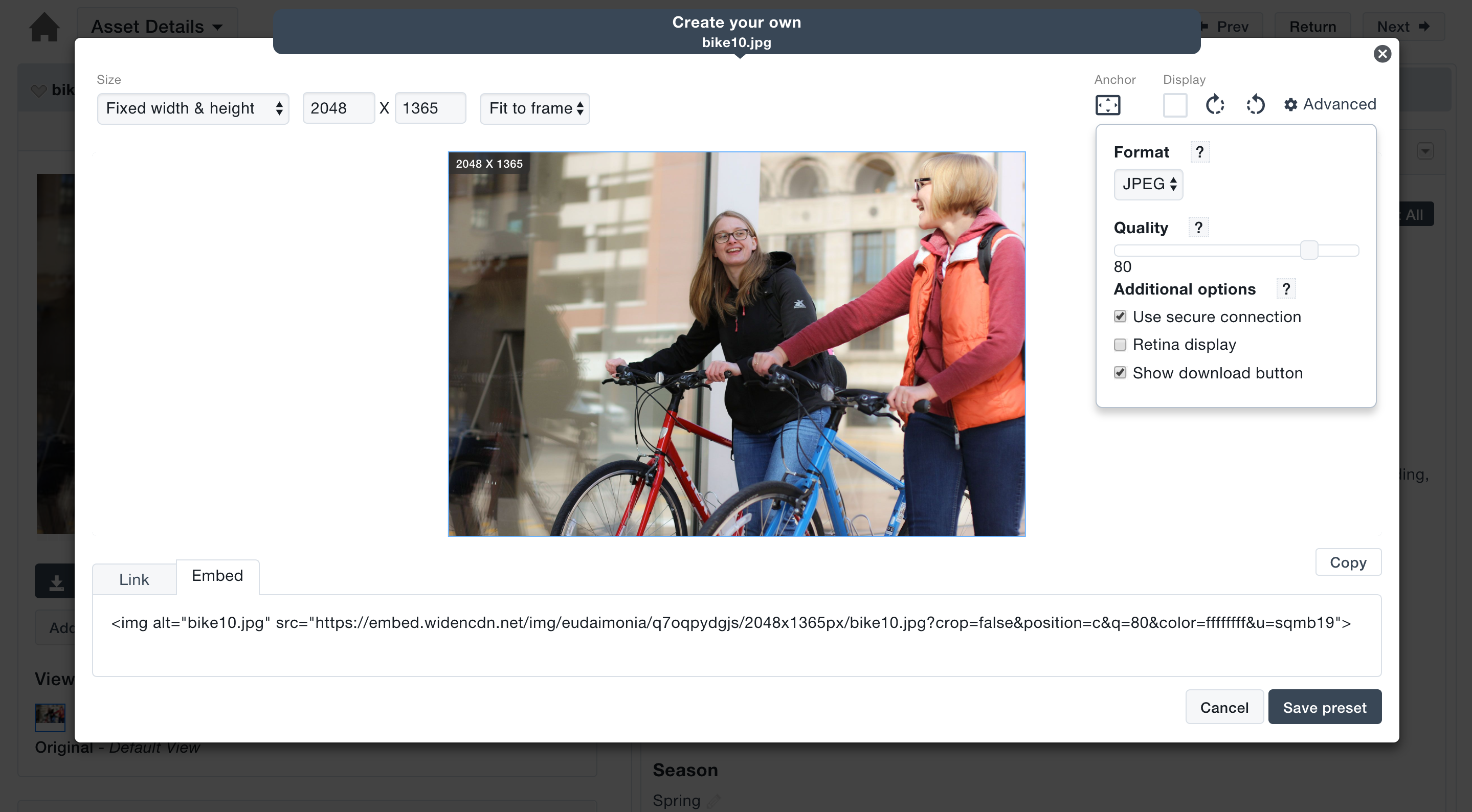This screenshot has width=1472, height=812.
Task: Click the Format help question mark
Action: (x=1199, y=152)
